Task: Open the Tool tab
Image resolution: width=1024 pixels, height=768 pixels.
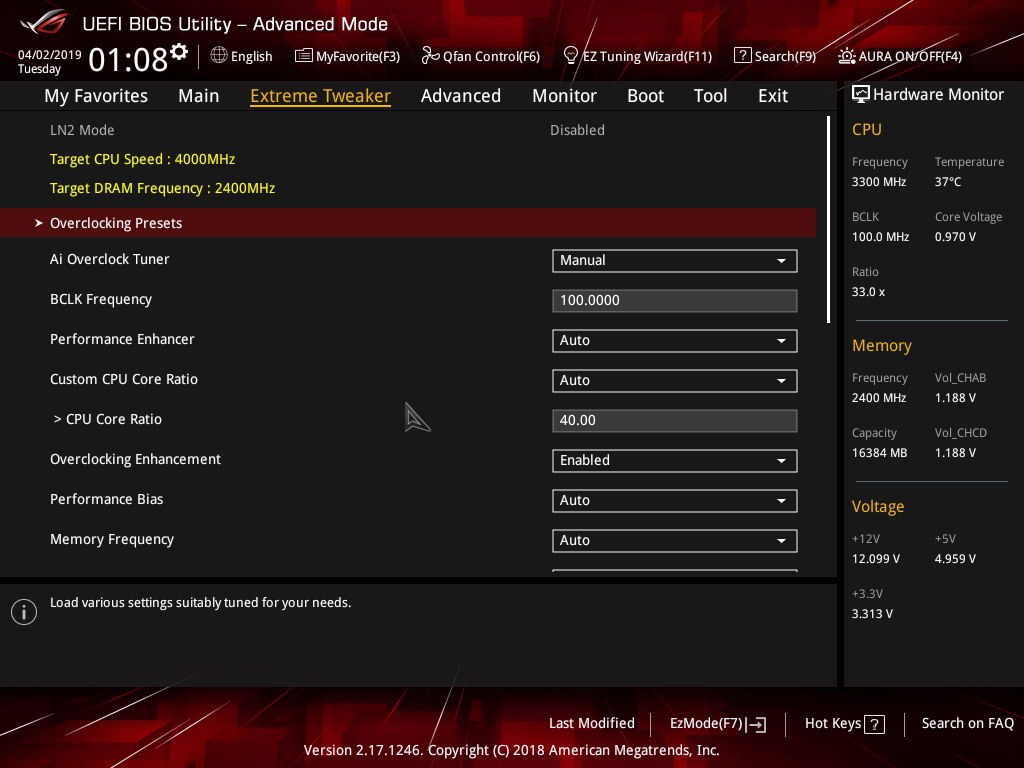Action: [710, 95]
